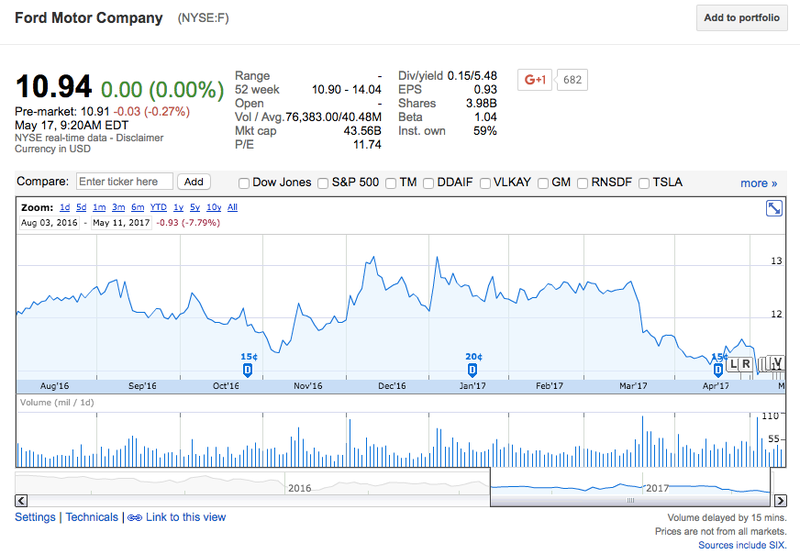
Task: Click the left scroll arrow of timeline
Action: click(21, 500)
